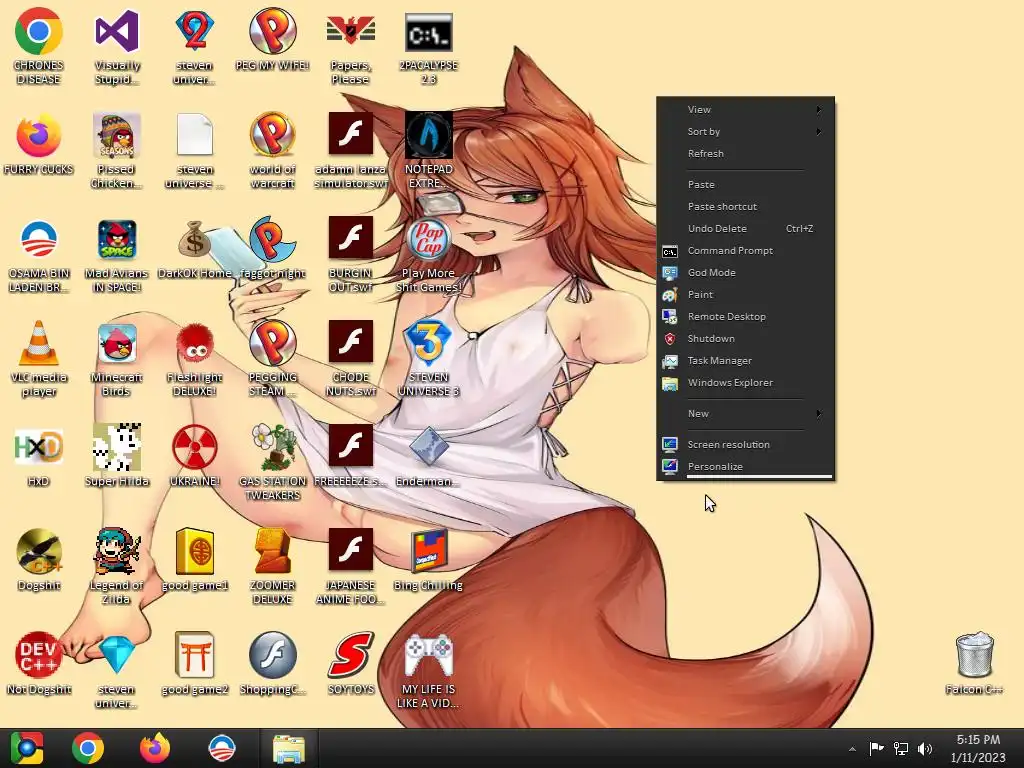Open the Obama logo app on the taskbar
The width and height of the screenshot is (1024, 768).
221,748
